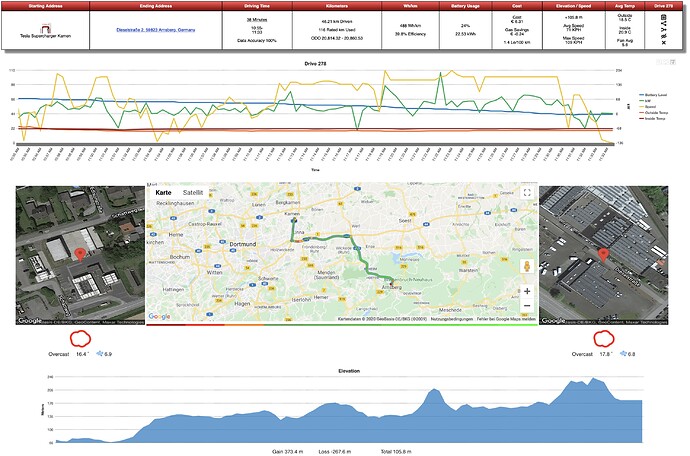Click the 38 Minutes driving time link
Screen dimensions: 690x456
257,20
